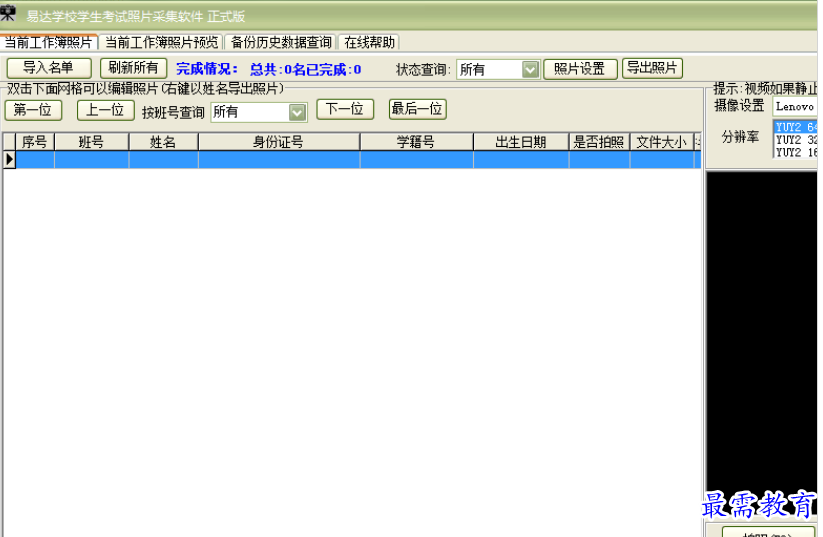The height and width of the screenshot is (537, 823).
Task: Open the 备份历史数据查询 tab
Action: pos(281,42)
